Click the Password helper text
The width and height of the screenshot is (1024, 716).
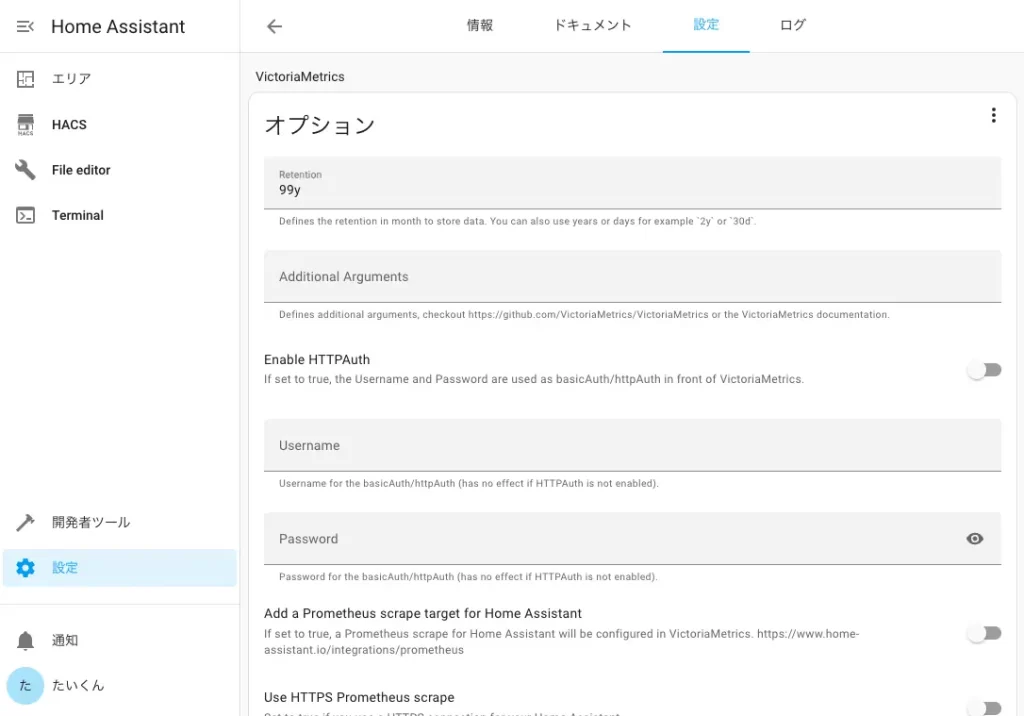tap(468, 577)
